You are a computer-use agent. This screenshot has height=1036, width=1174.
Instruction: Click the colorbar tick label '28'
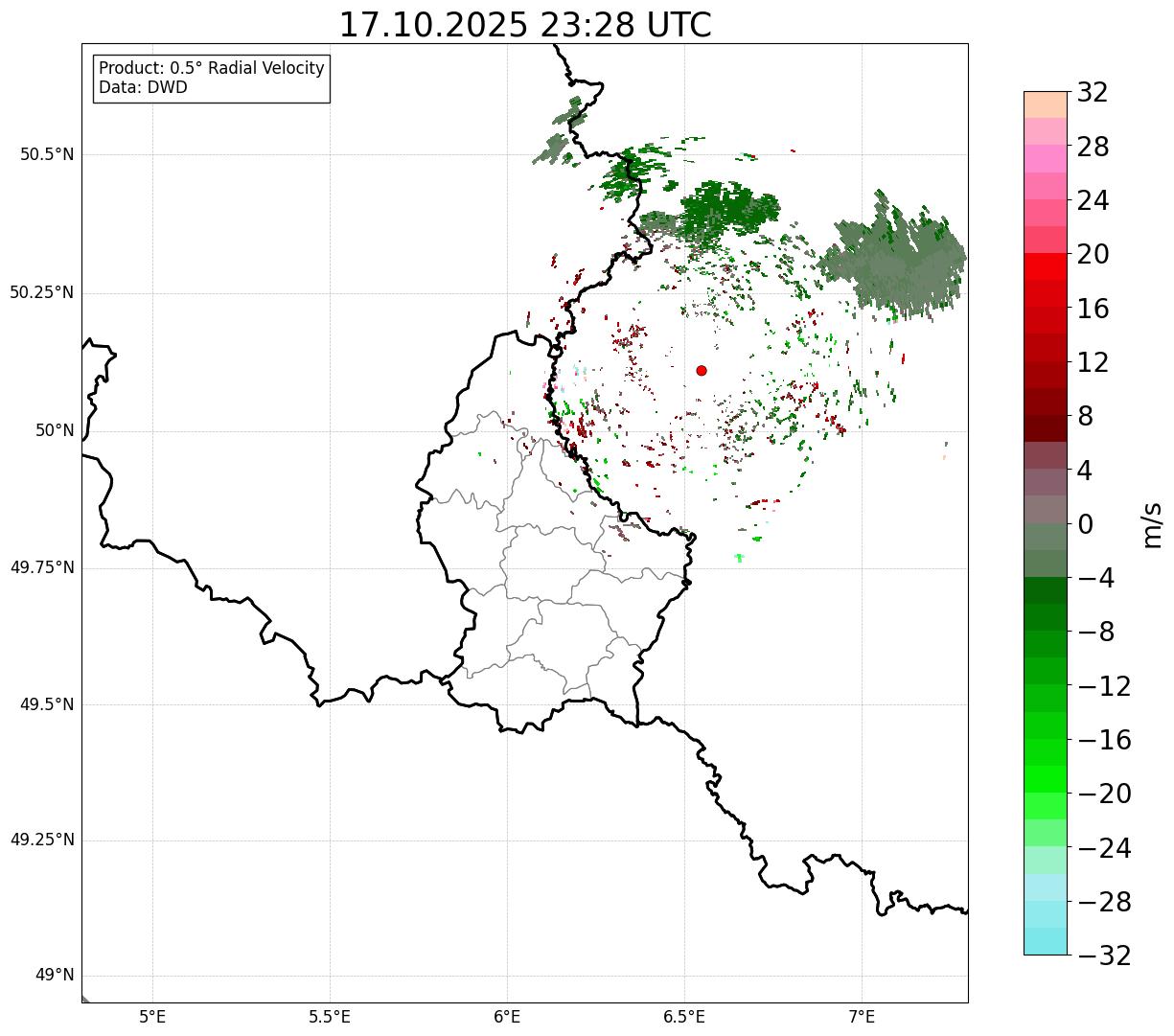click(x=1093, y=147)
